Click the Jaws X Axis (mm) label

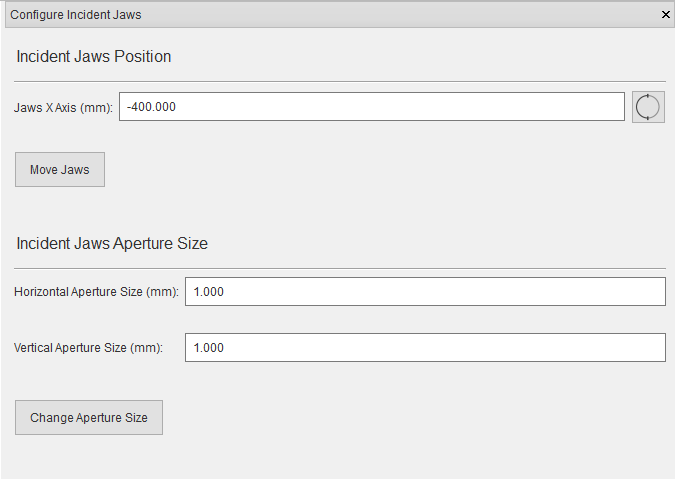tap(63, 107)
